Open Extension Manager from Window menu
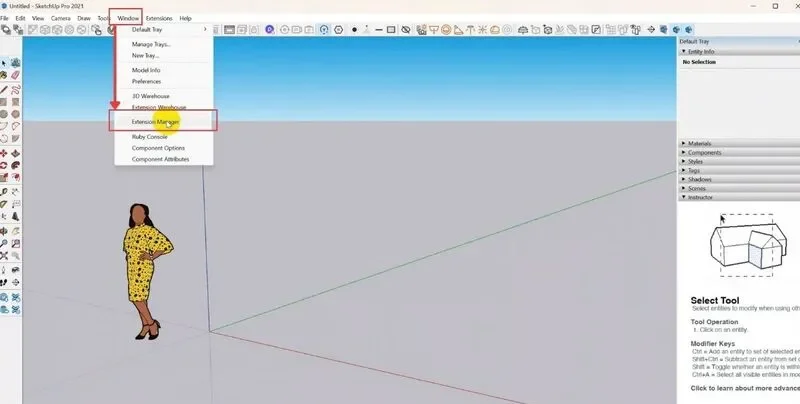This screenshot has width=800, height=404. coord(164,122)
